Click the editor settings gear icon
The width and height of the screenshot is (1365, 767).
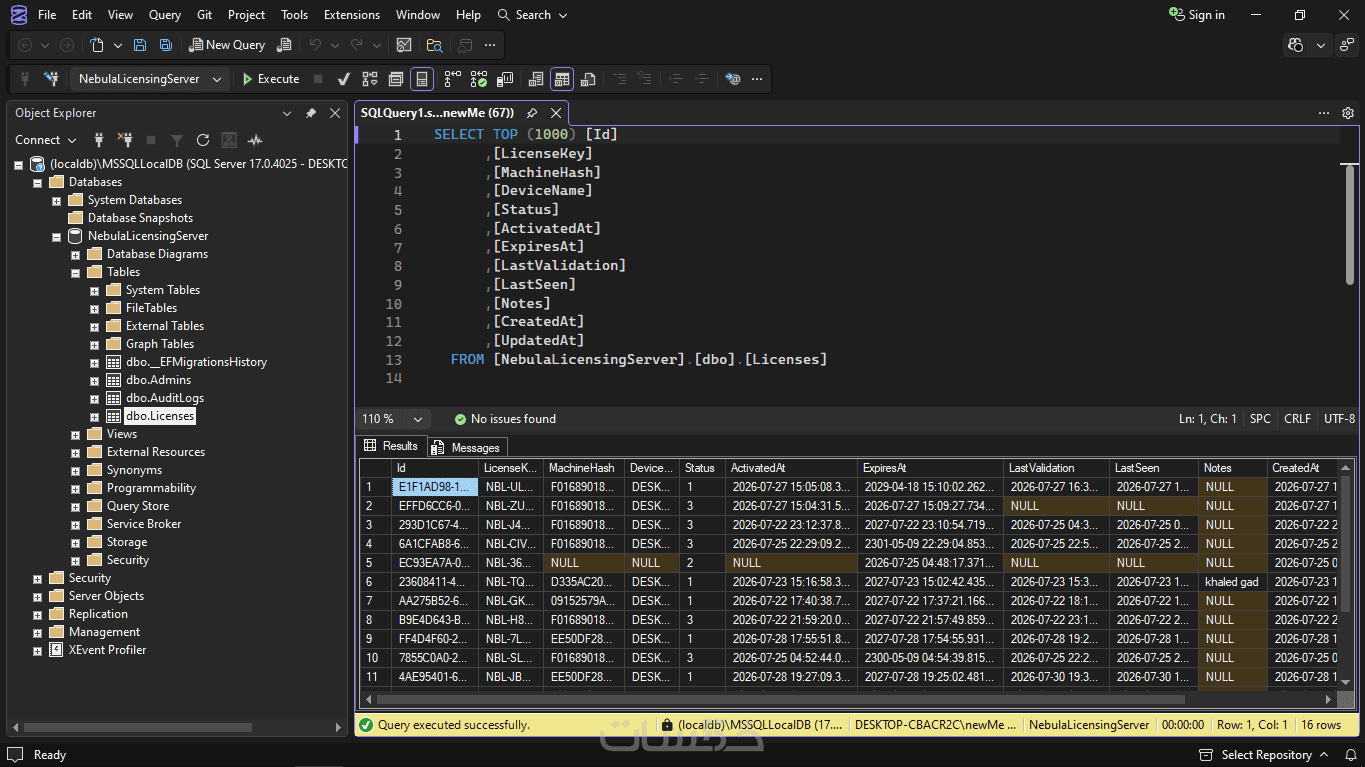coord(1348,113)
